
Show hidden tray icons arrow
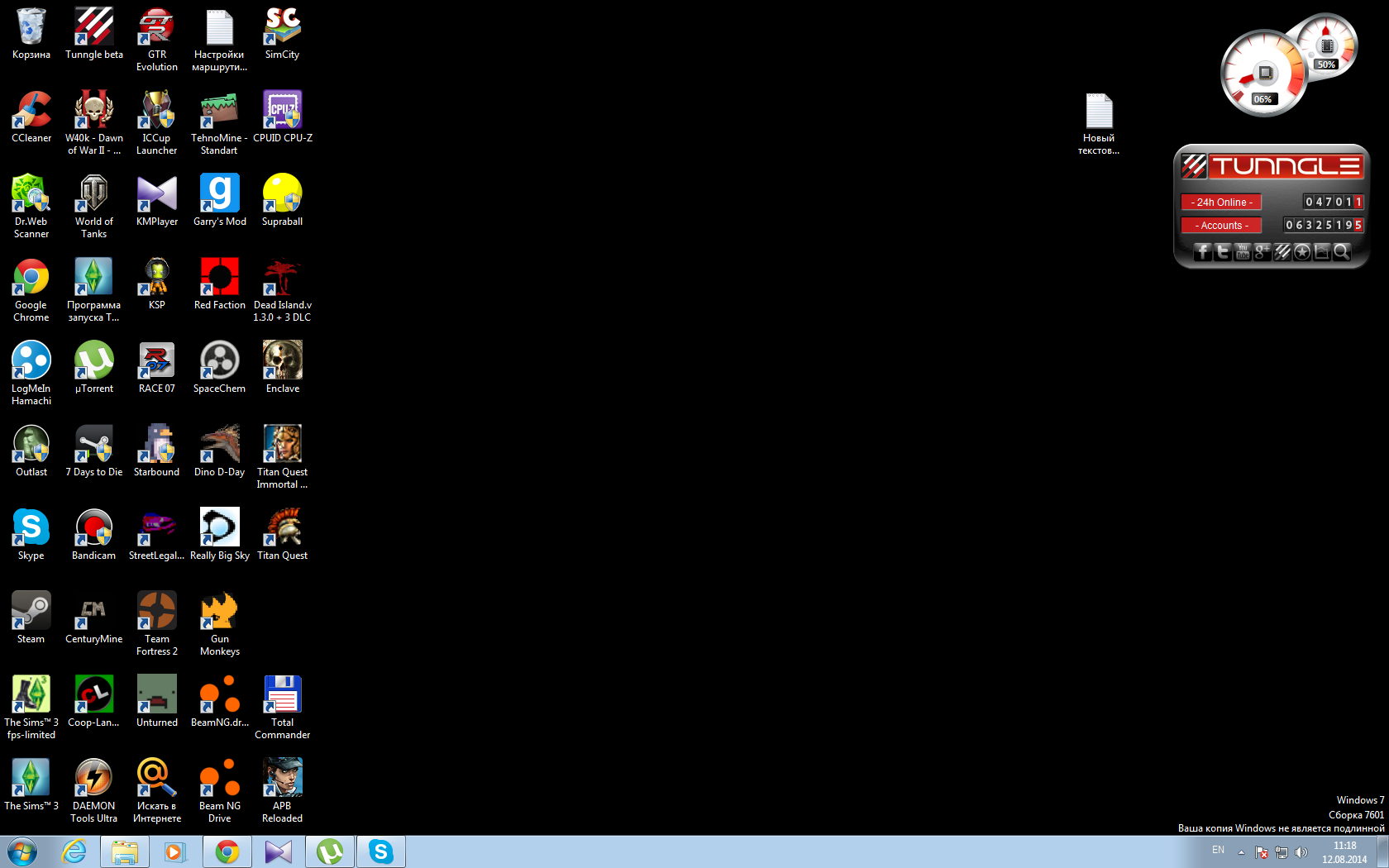point(1241,851)
